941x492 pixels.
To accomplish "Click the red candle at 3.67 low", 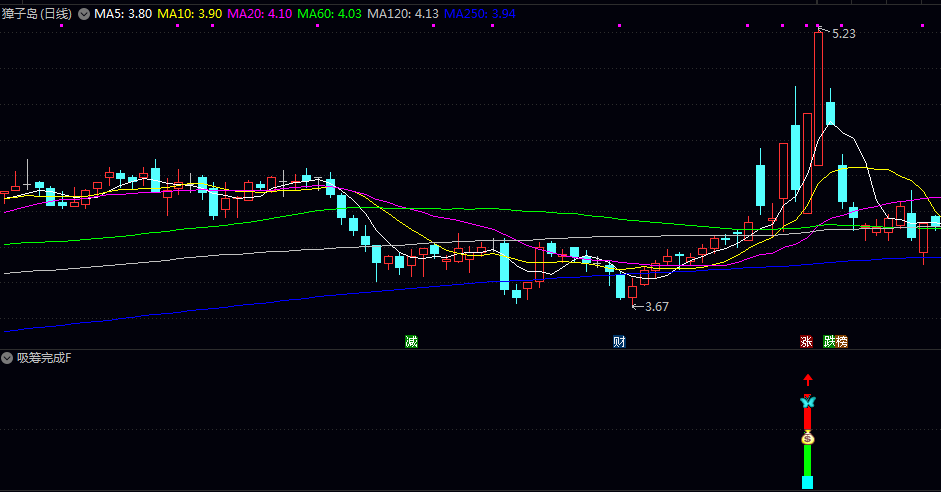I will [633, 292].
